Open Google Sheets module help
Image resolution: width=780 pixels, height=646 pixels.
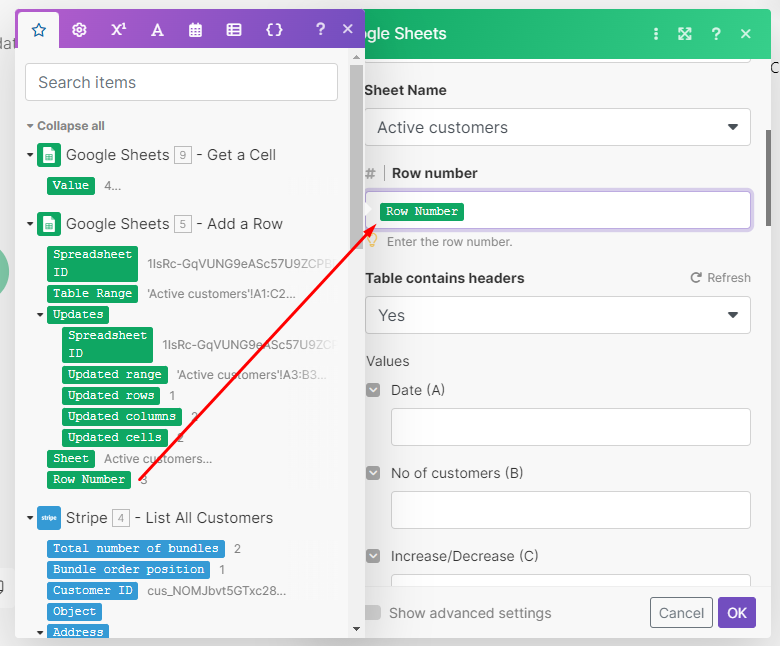[716, 34]
